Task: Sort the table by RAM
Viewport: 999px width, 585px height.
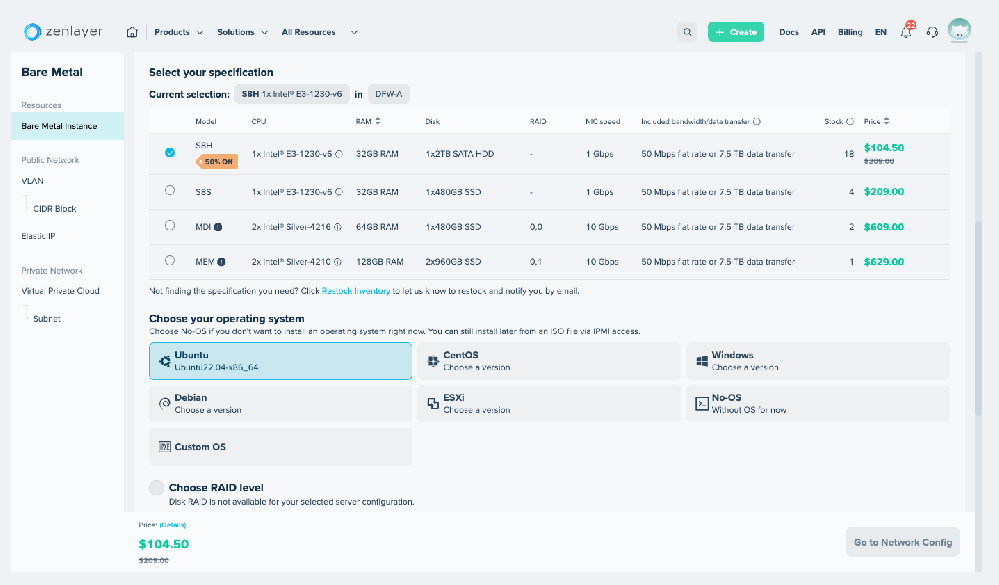Action: click(x=378, y=121)
